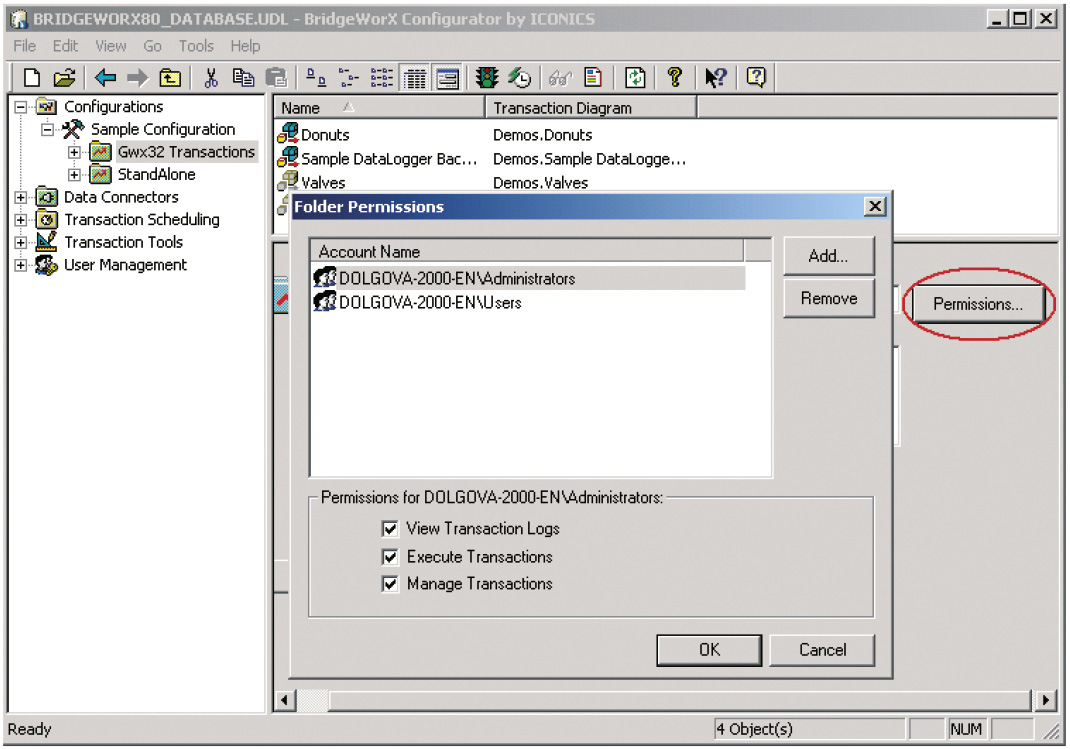This screenshot has height=749, width=1070.
Task: Sort by Name column header
Action: point(379,108)
